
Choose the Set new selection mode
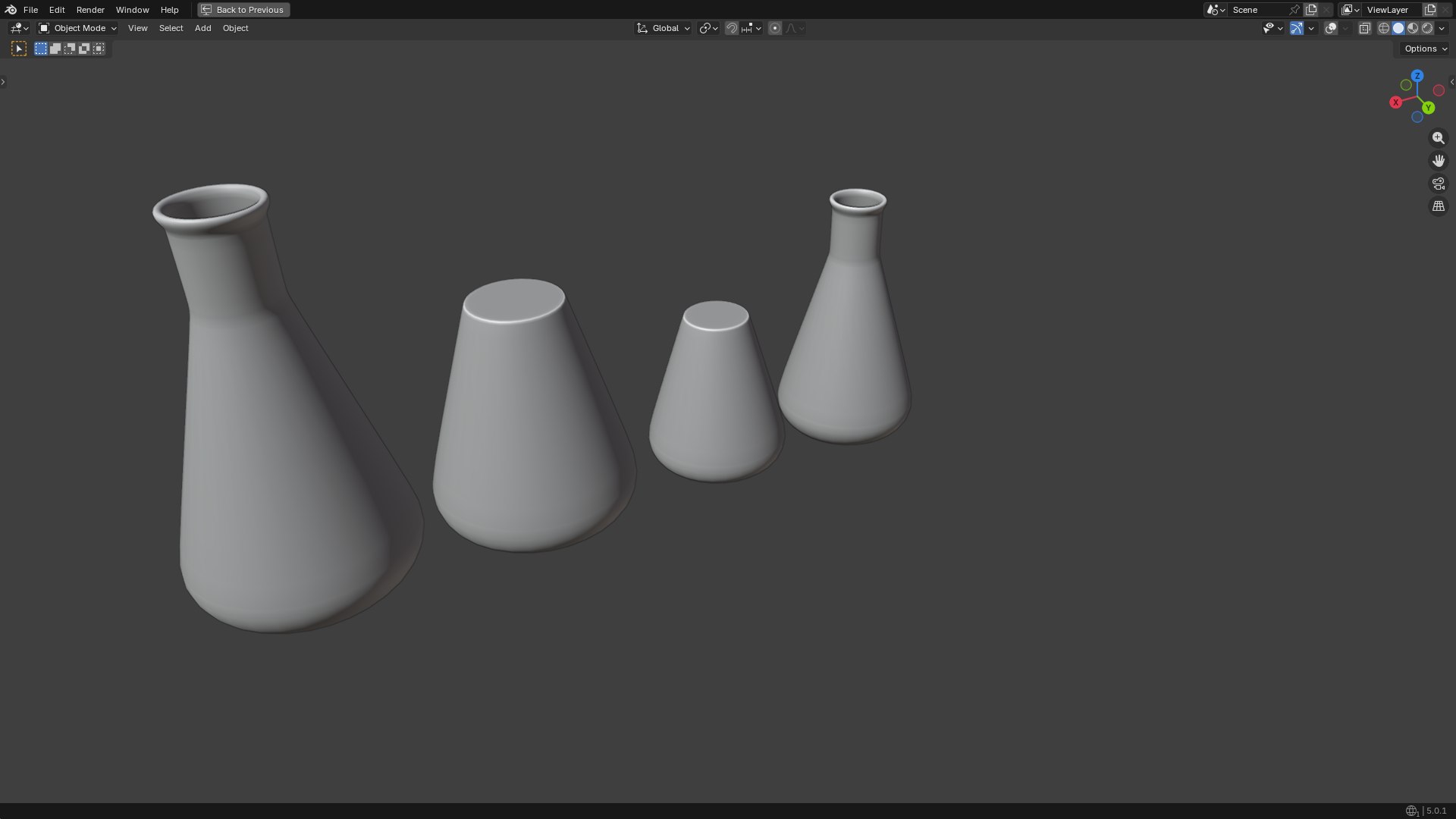point(41,49)
